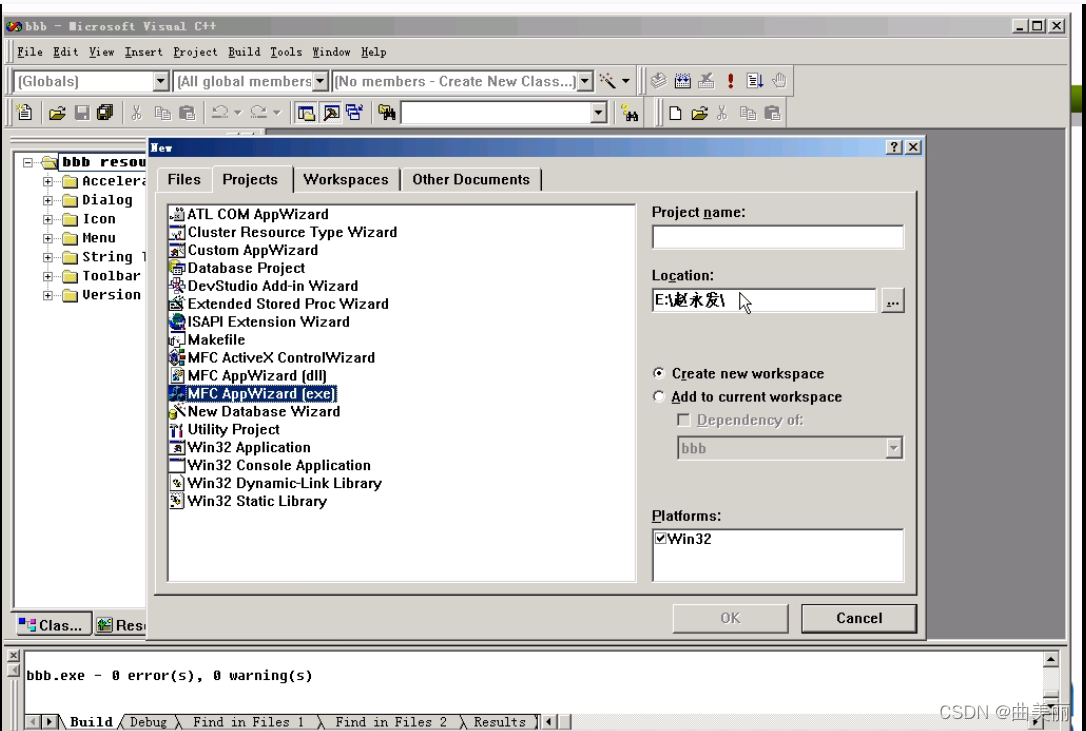Click the Save toolbar icon
The width and height of the screenshot is (1086, 731).
pyautogui.click(x=82, y=113)
